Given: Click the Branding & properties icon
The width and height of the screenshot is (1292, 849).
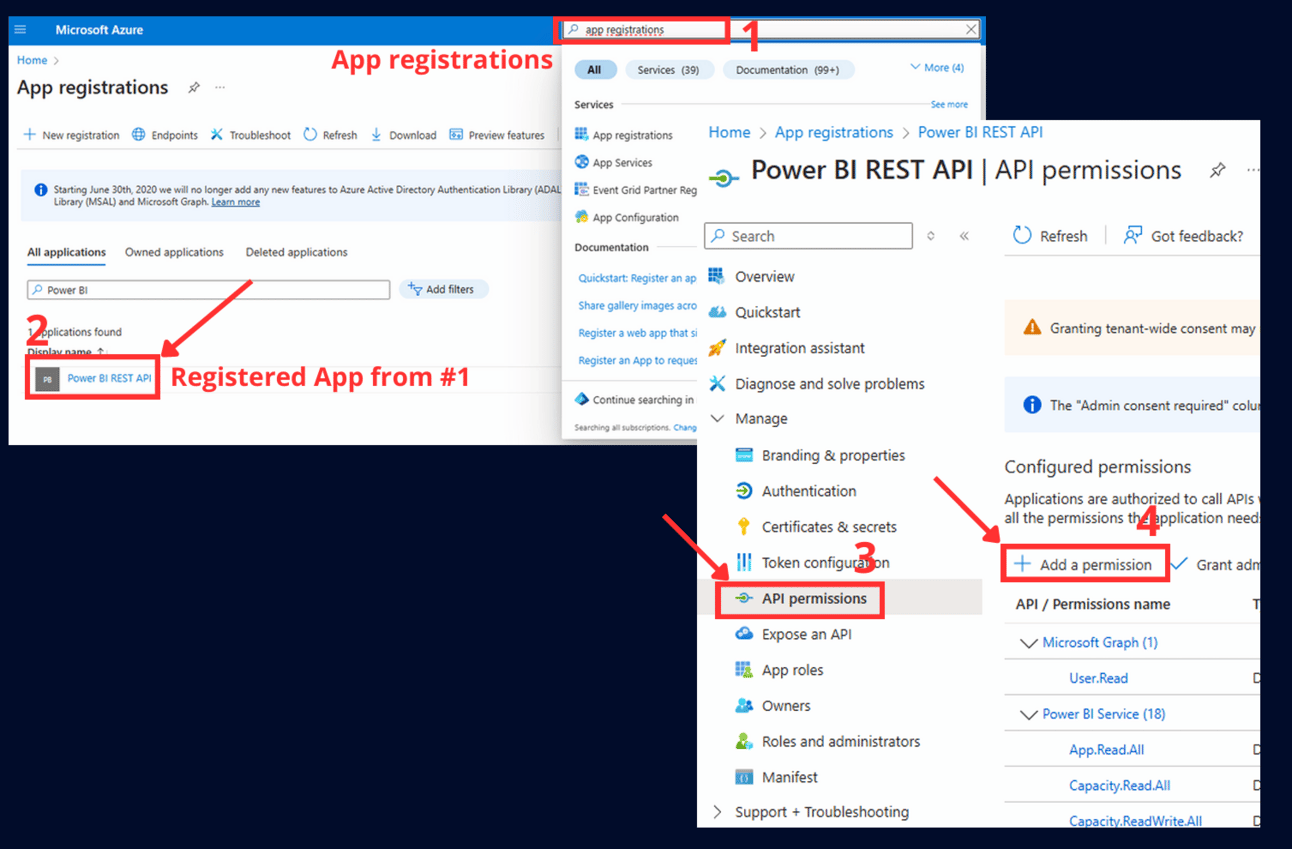Looking at the screenshot, I should 743,455.
